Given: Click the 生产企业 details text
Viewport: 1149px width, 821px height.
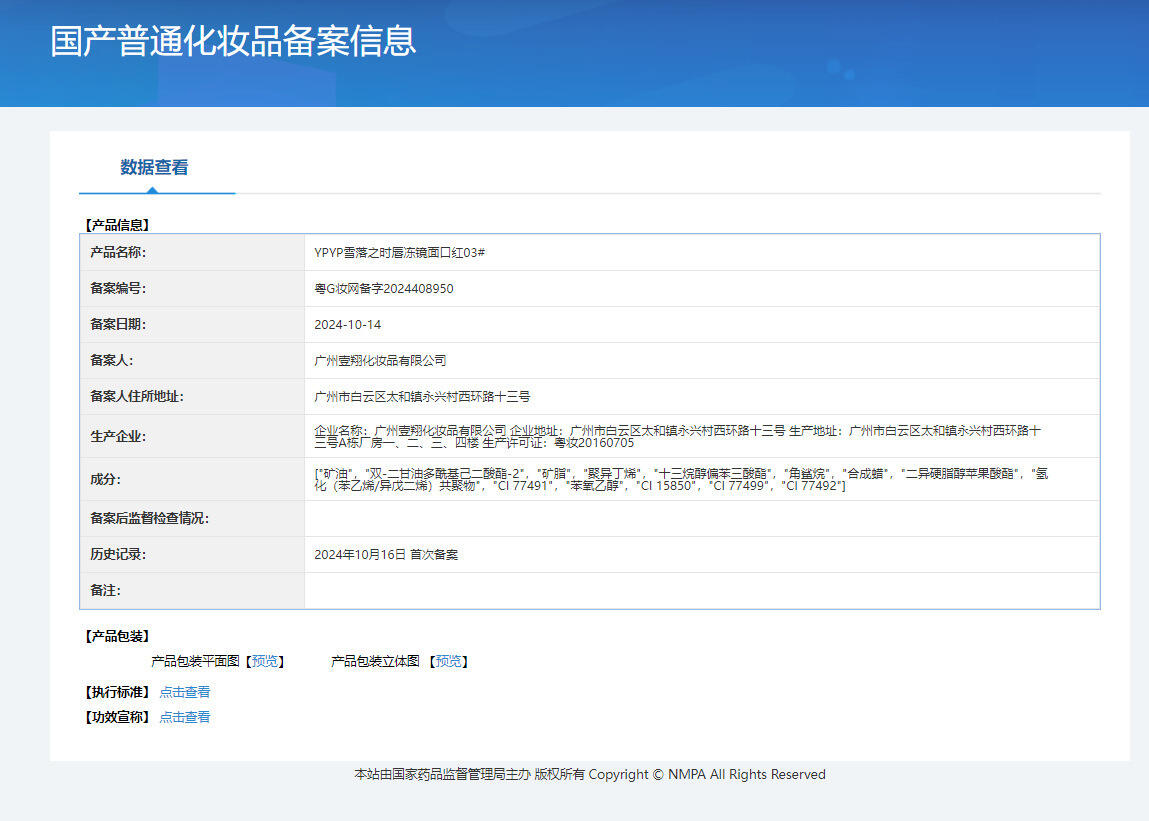Looking at the screenshot, I should pos(678,436).
